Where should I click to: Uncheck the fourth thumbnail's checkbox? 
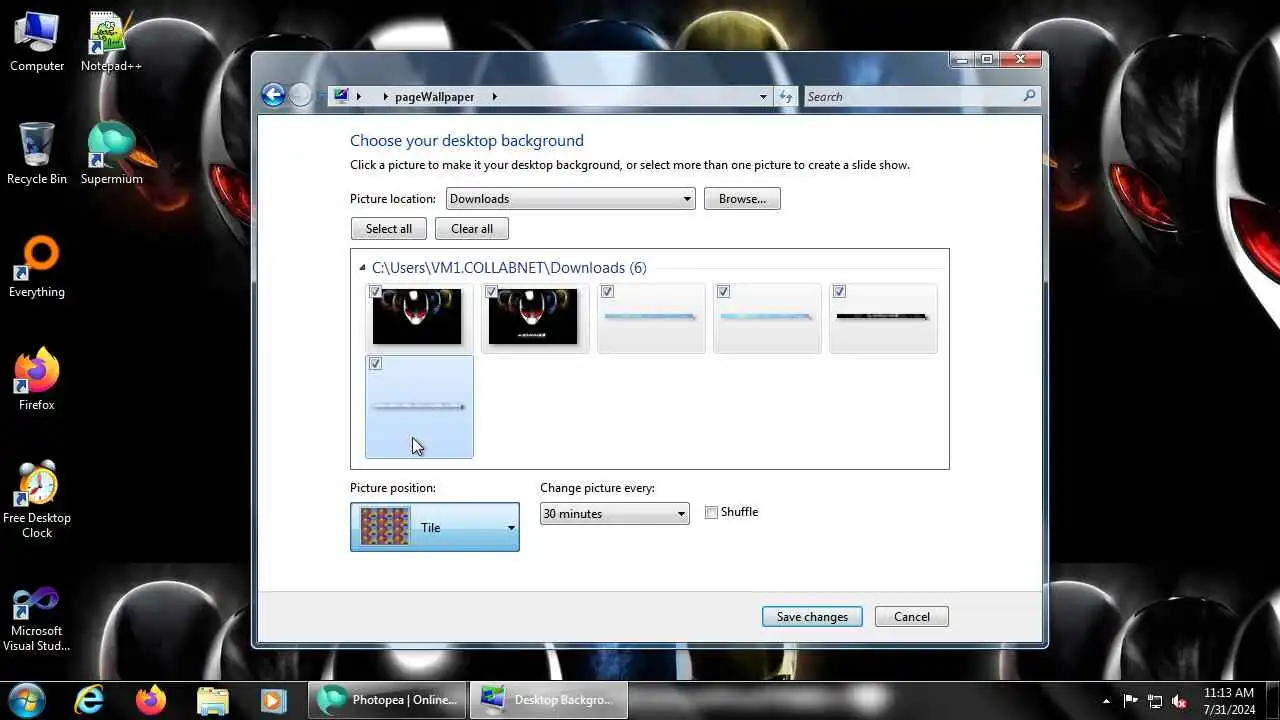click(723, 292)
